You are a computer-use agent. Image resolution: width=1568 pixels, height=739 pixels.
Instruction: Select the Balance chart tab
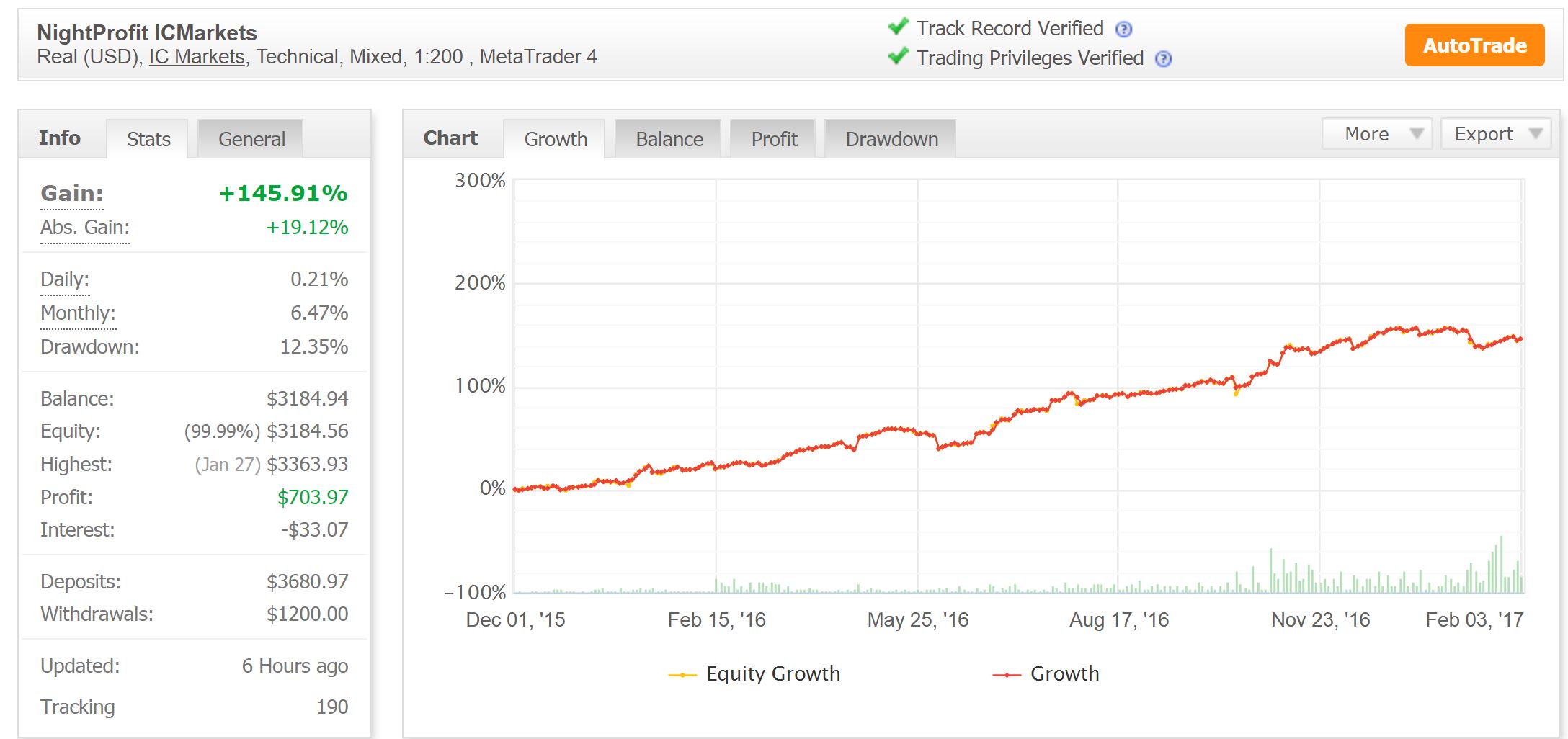click(x=669, y=139)
